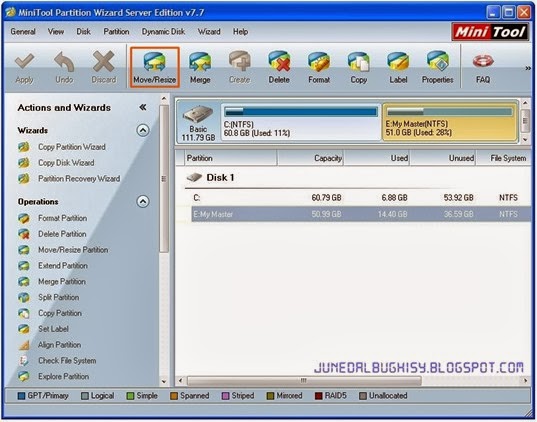Open the Wizard menu
Screen dimensions: 537x422
209,32
